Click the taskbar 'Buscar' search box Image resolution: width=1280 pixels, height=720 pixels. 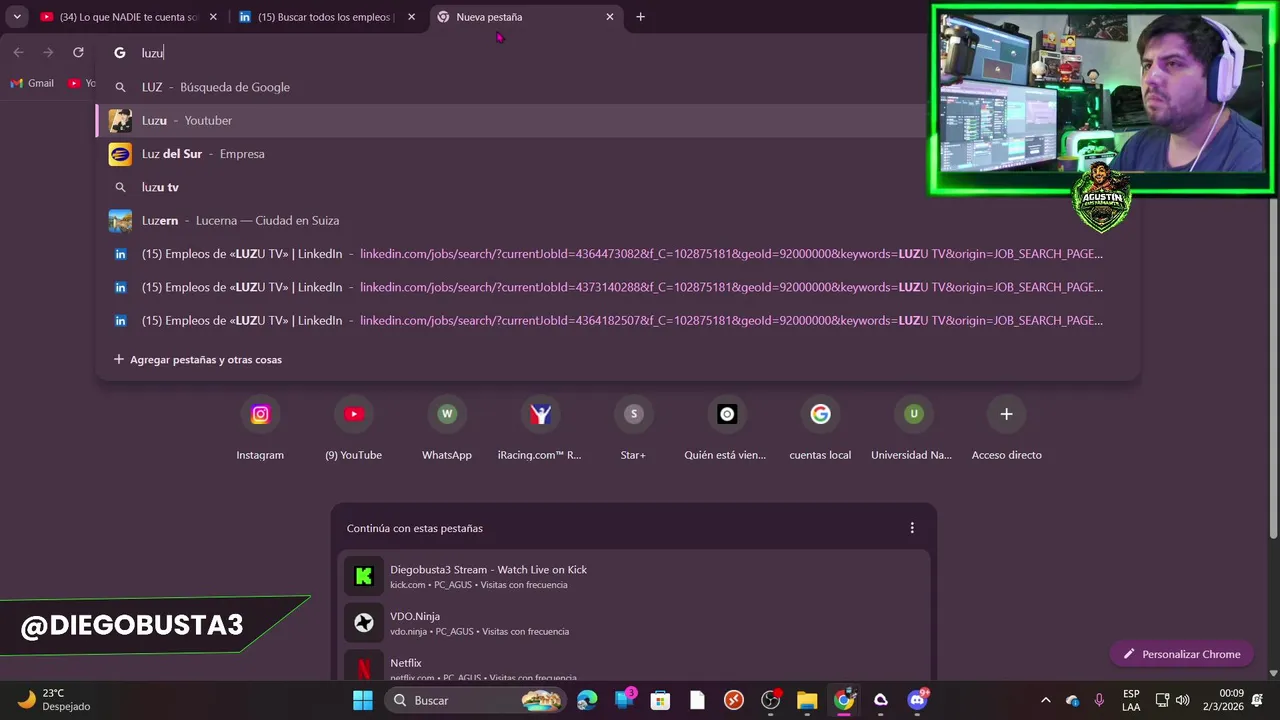point(474,700)
